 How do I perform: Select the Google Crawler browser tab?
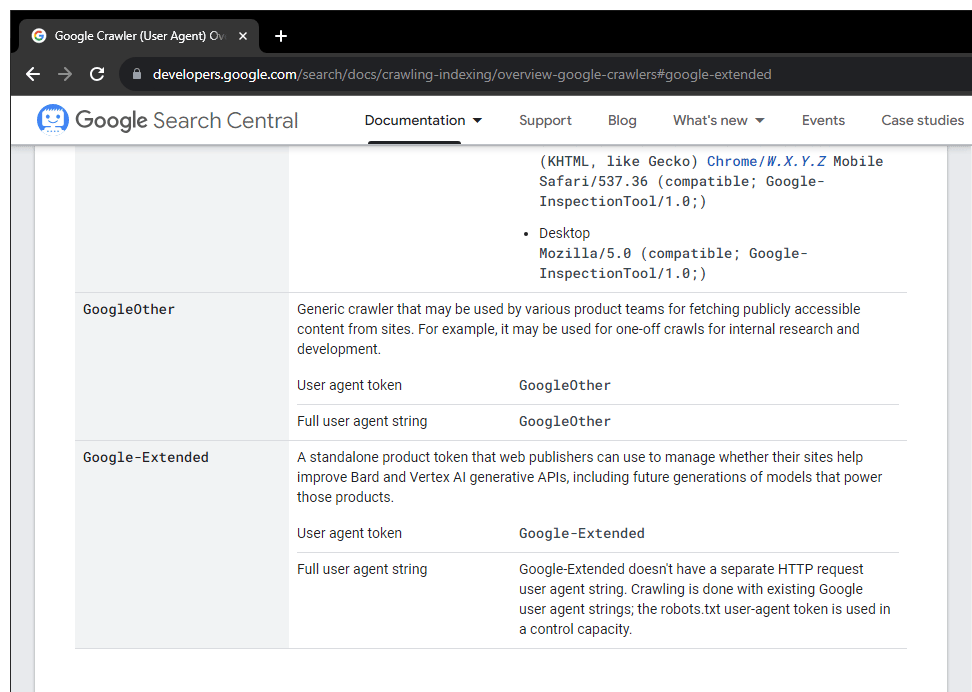[140, 36]
